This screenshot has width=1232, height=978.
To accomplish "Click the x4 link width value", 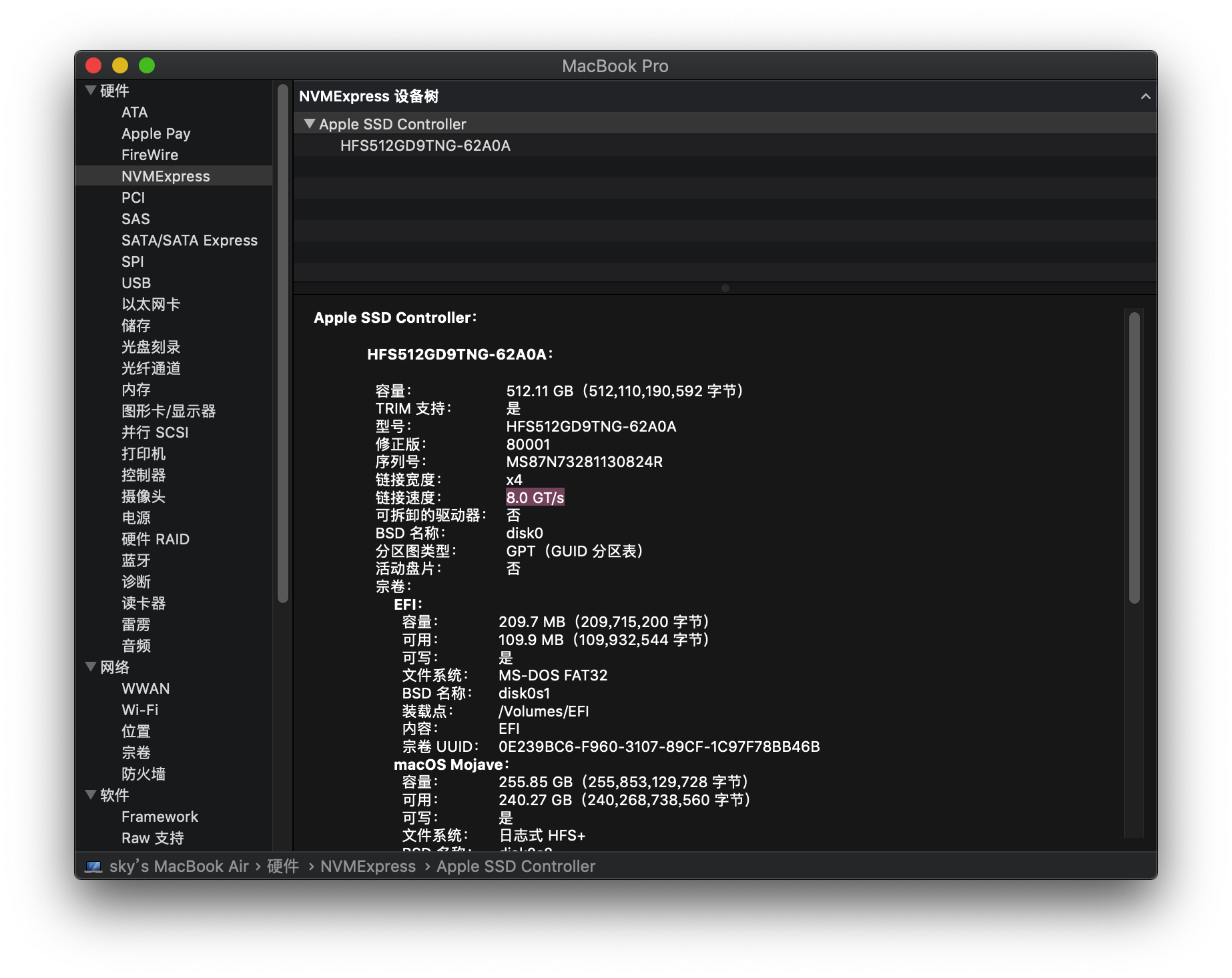I will [514, 480].
